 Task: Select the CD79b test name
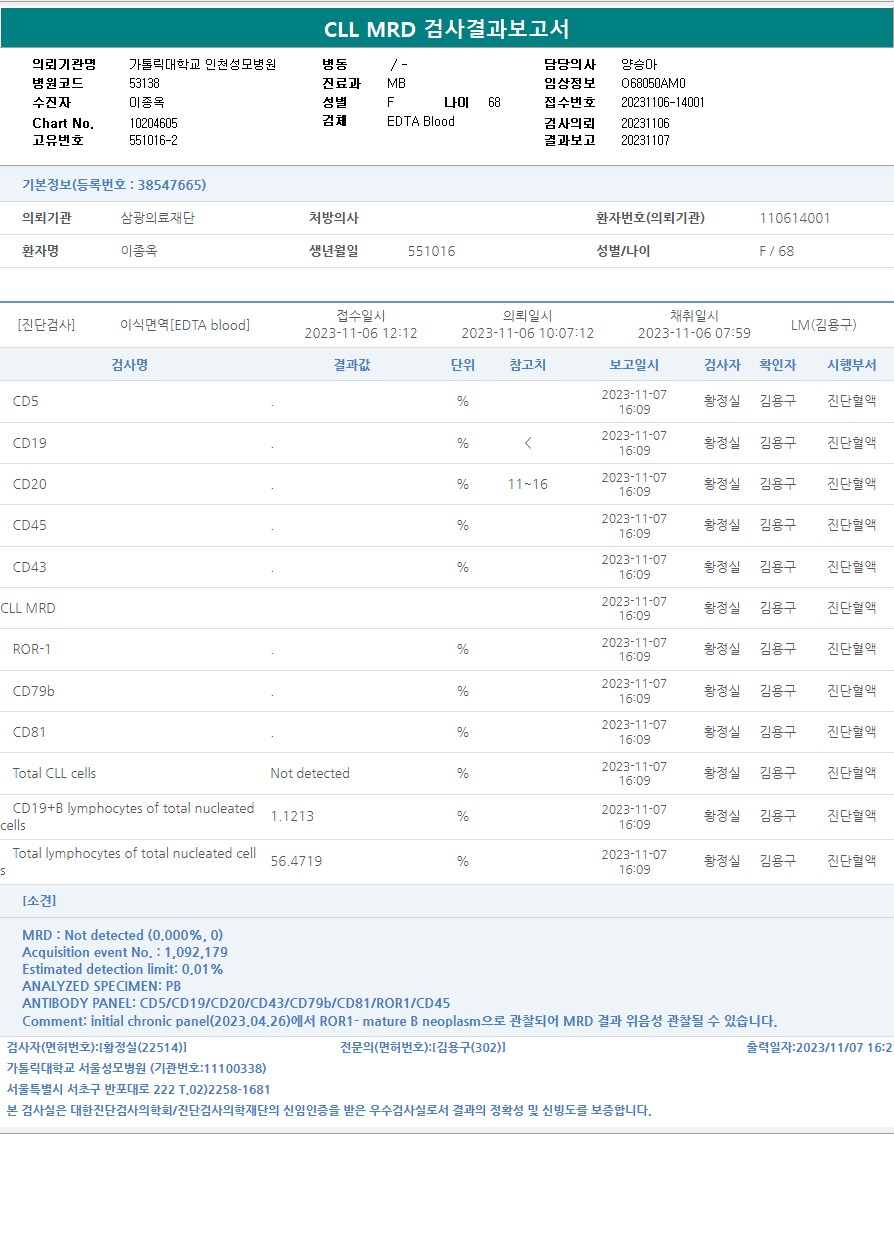pyautogui.click(x=34, y=691)
